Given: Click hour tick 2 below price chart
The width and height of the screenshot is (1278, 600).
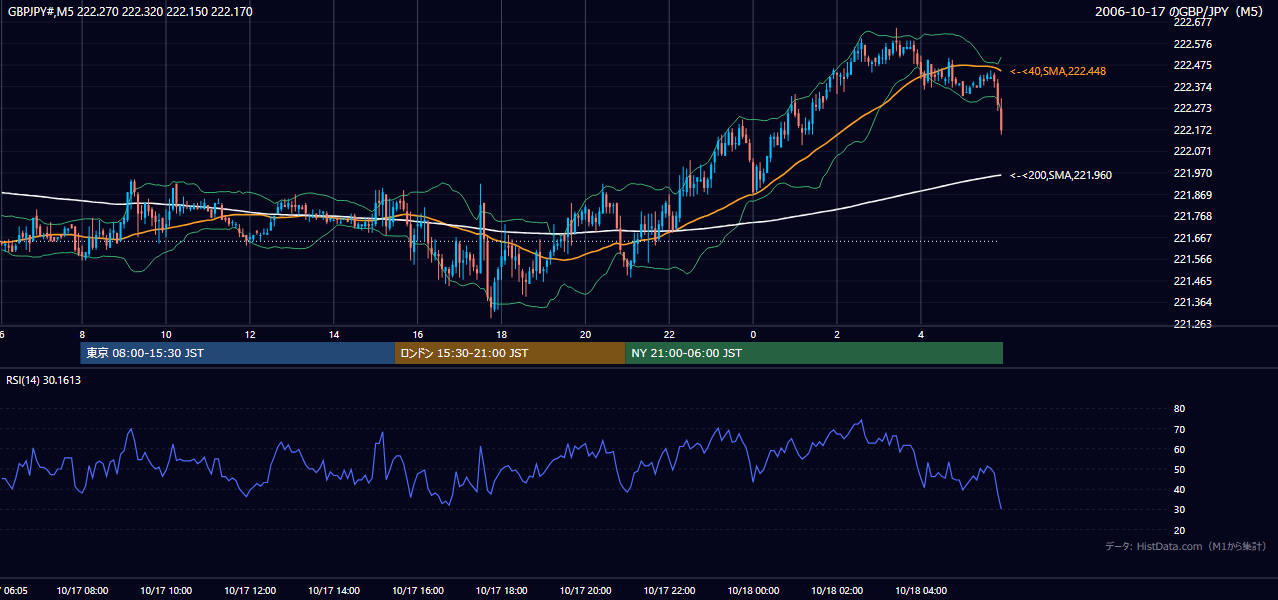Looking at the screenshot, I should (x=838, y=334).
